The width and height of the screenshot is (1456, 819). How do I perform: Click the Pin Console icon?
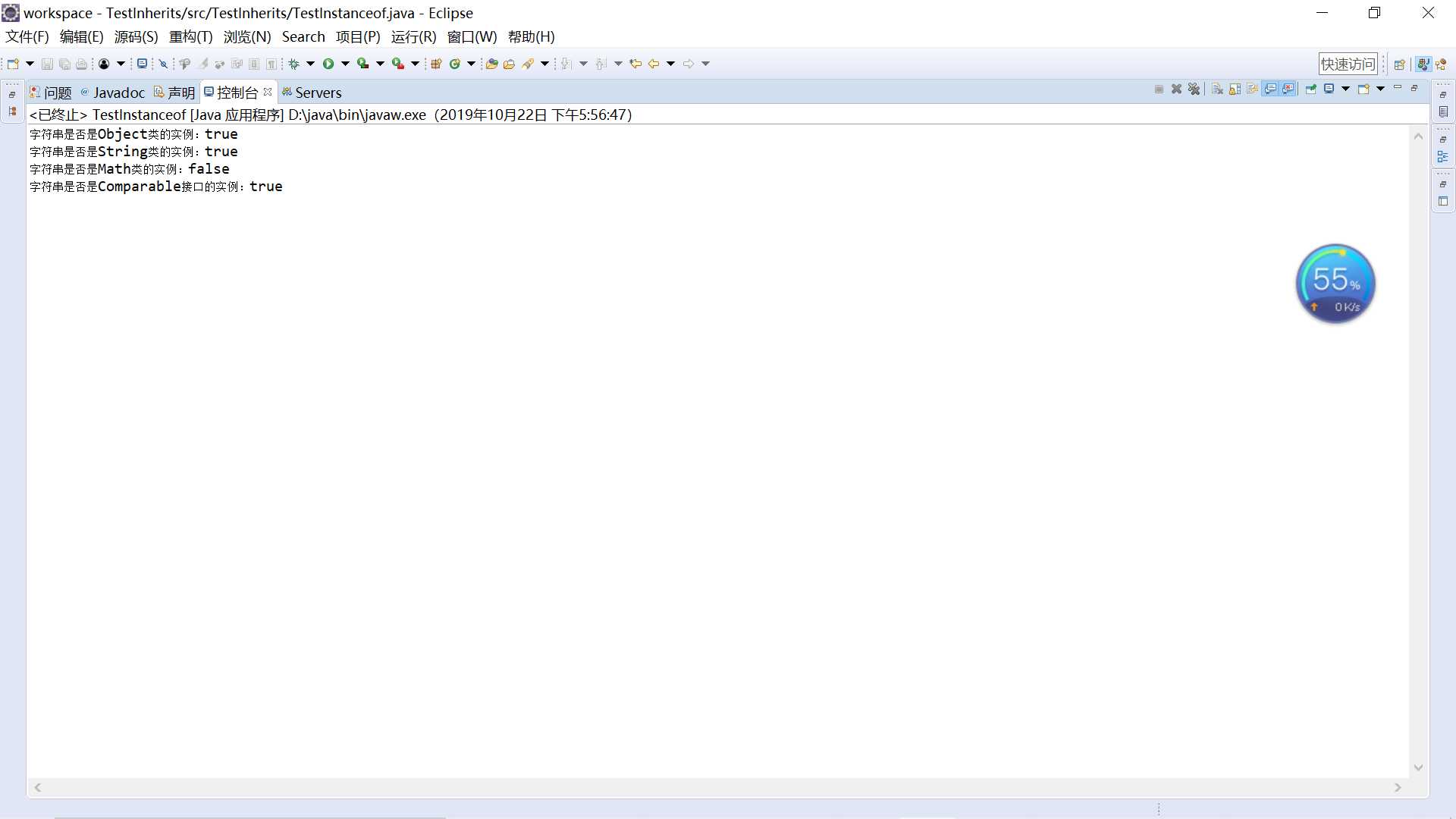pos(1310,89)
